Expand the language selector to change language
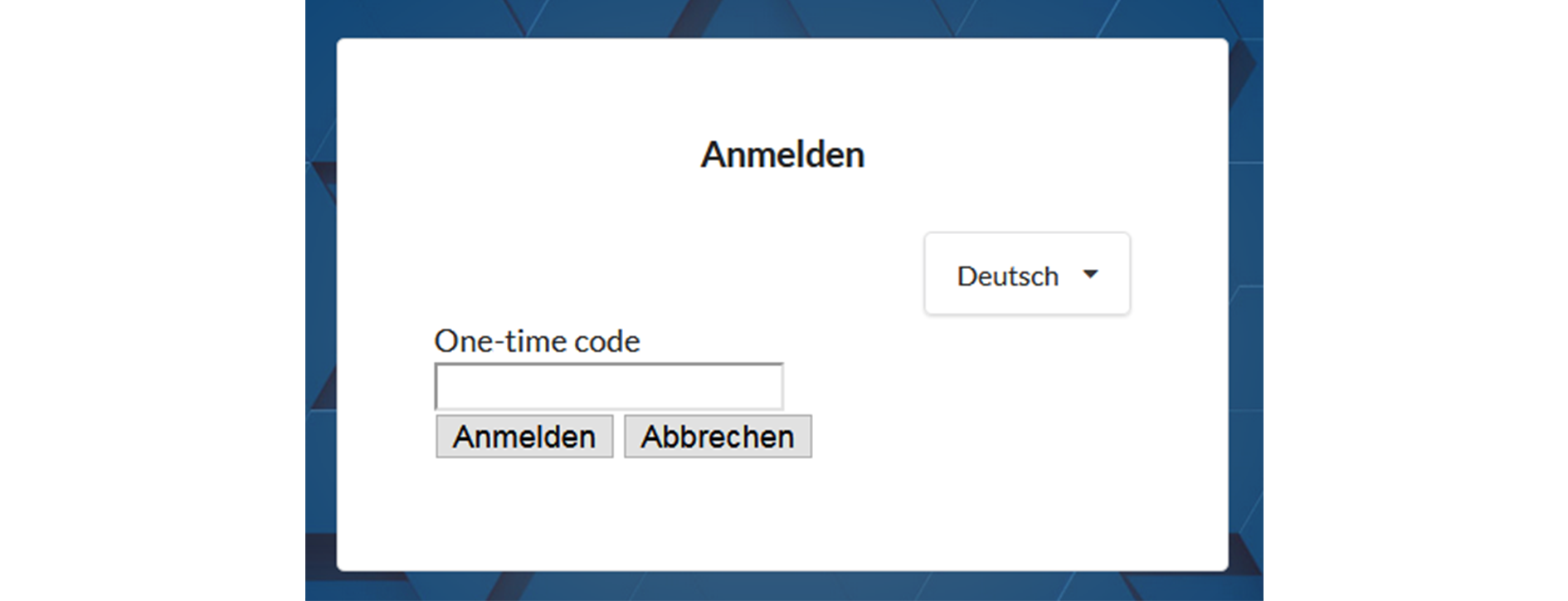Screen dimensions: 1568x601 (1026, 274)
